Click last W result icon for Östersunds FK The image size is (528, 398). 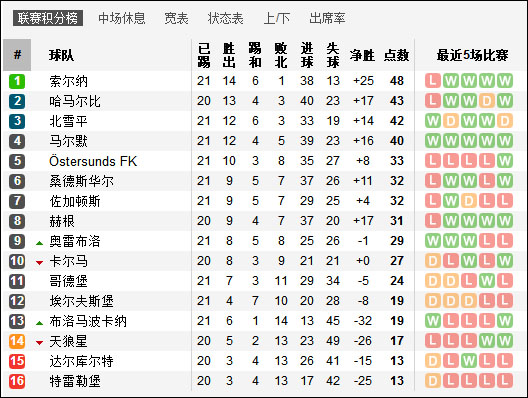pyautogui.click(x=504, y=161)
